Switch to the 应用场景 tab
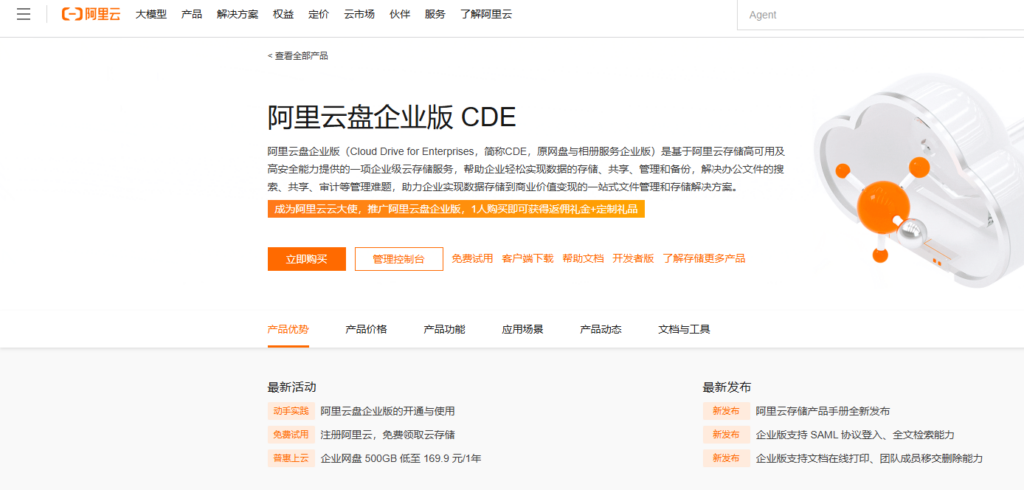1024x490 pixels. (522, 329)
